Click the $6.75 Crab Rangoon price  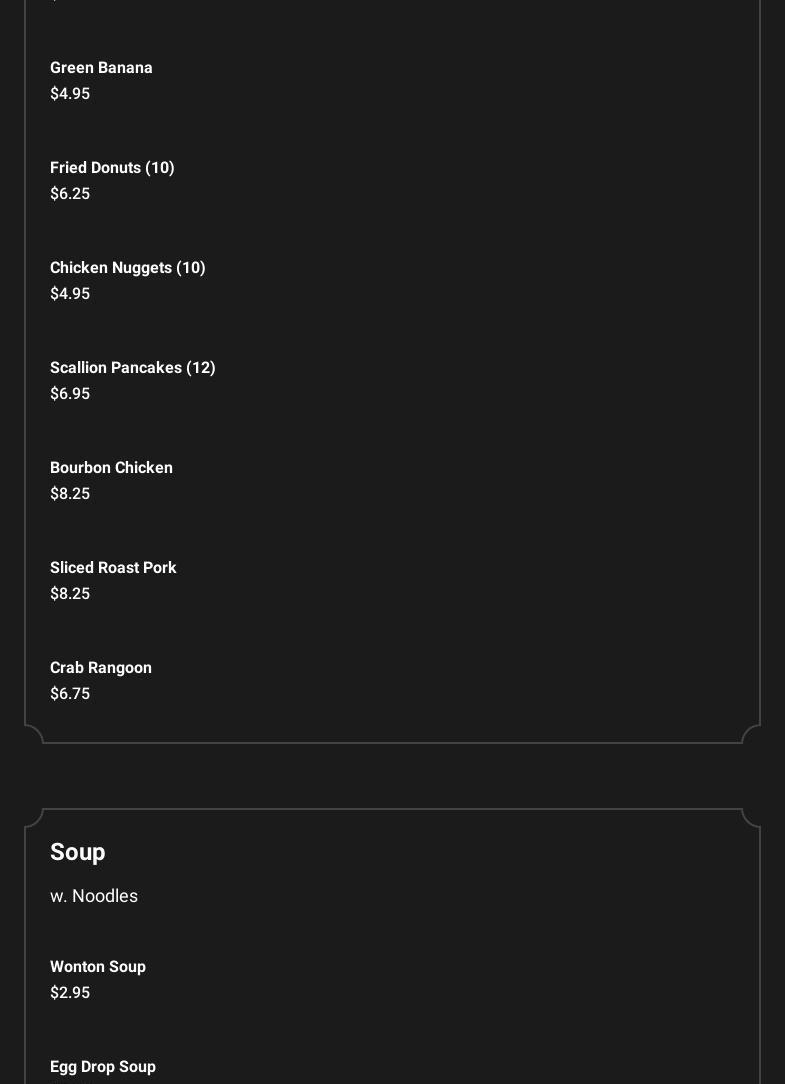[70, 694]
